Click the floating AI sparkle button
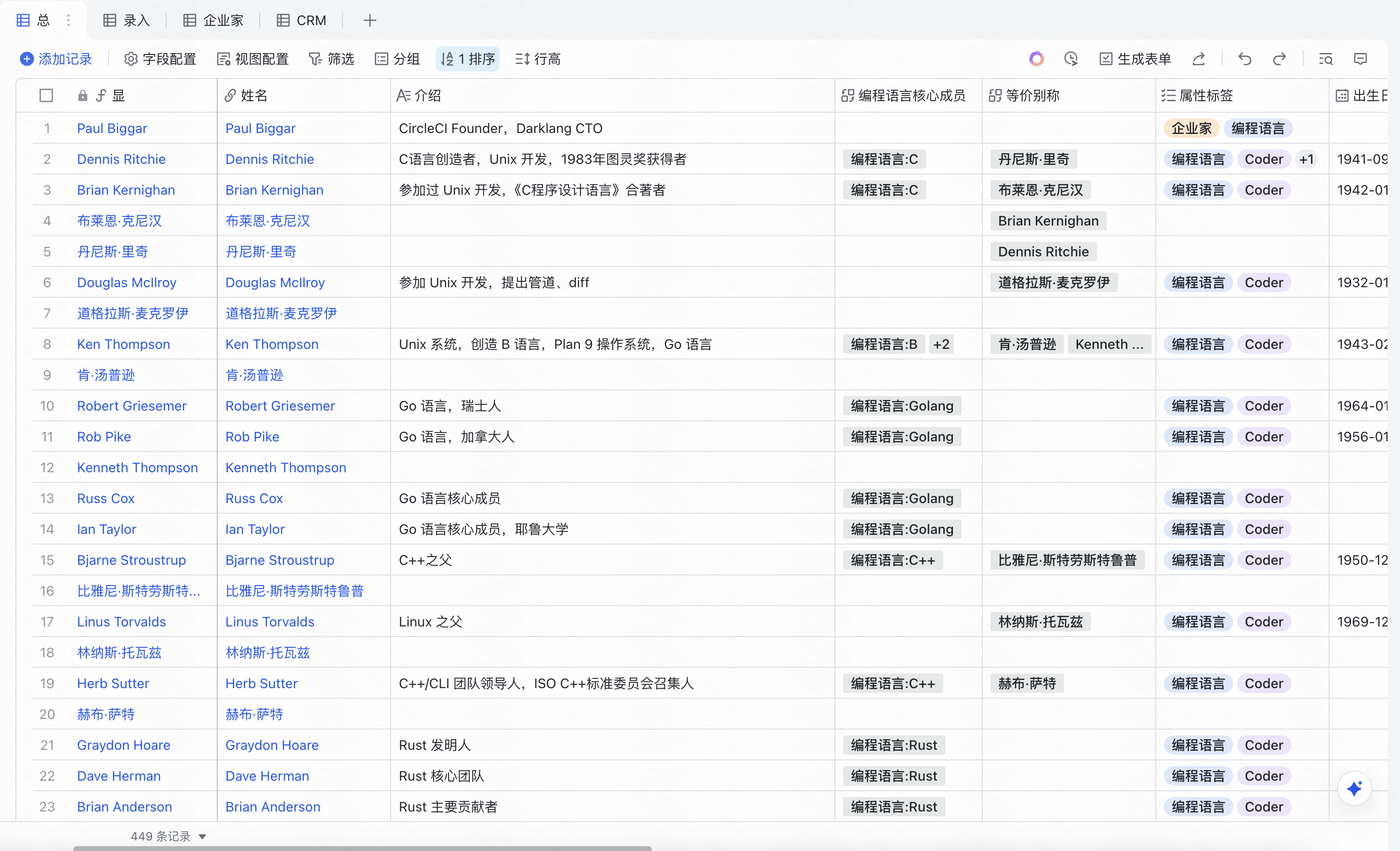Viewport: 1400px width, 851px height. pos(1355,788)
